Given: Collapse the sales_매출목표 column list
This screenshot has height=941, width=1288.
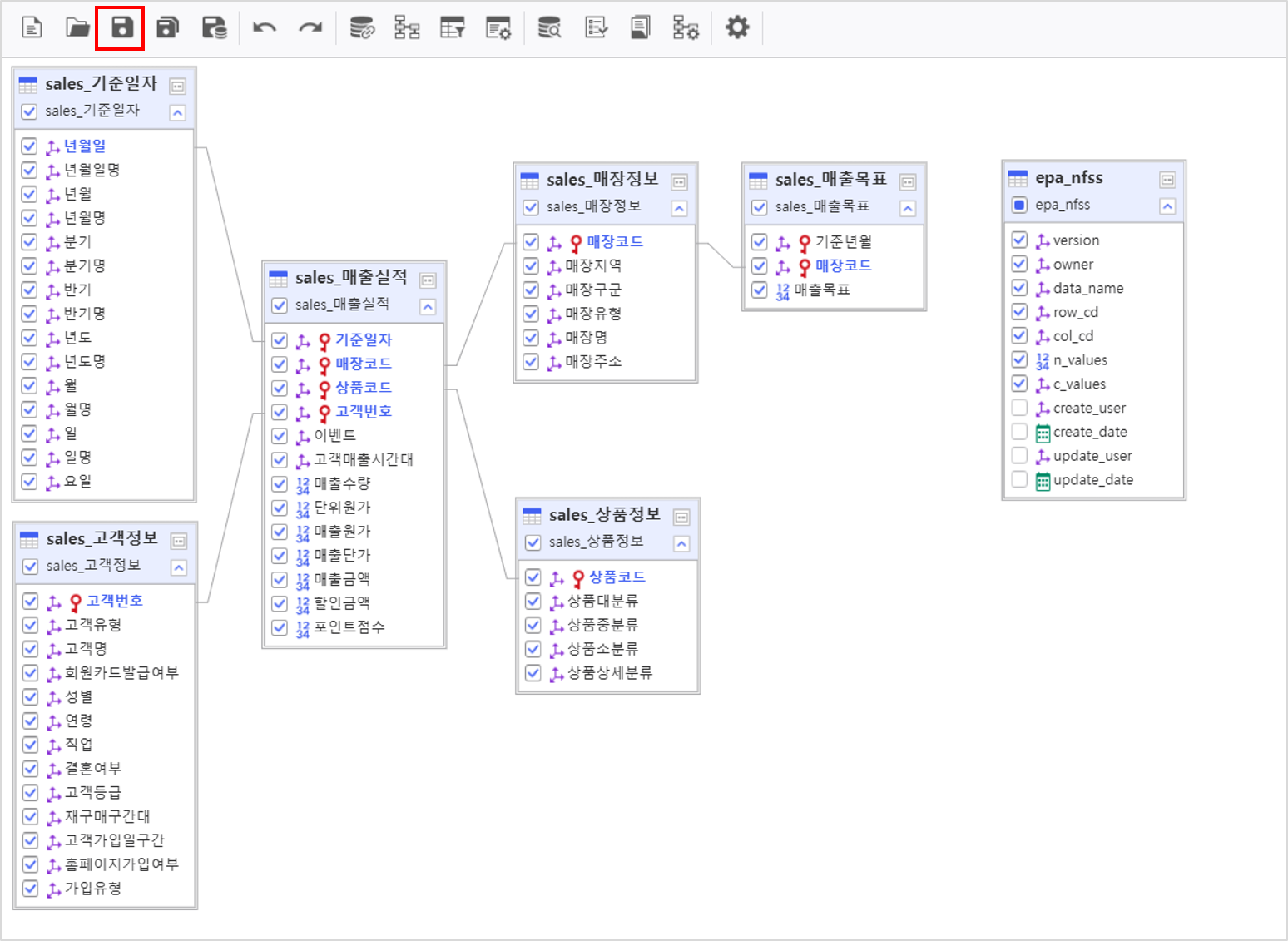Looking at the screenshot, I should click(x=908, y=208).
